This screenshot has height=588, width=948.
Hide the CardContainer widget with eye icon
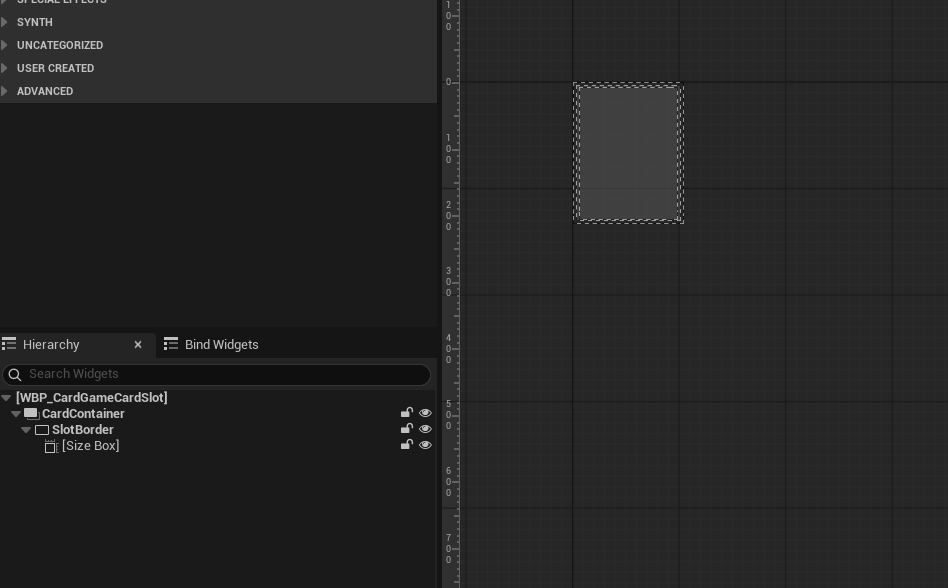425,413
